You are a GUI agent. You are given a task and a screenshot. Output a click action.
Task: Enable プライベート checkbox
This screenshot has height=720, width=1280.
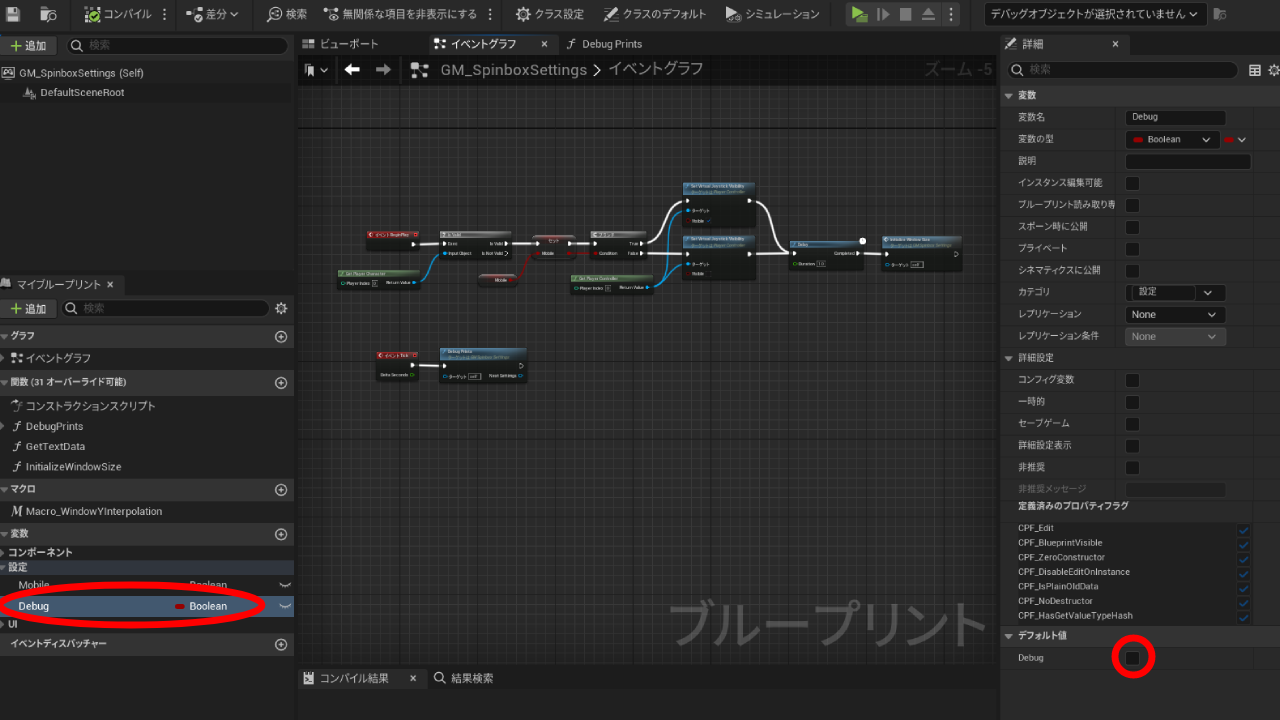click(x=1132, y=249)
